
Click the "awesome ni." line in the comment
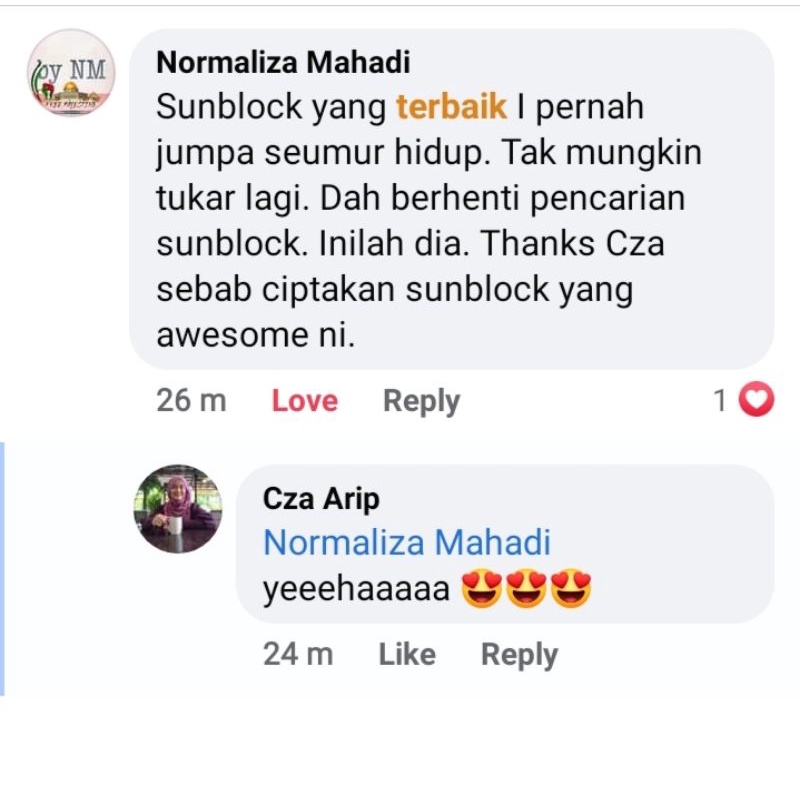[256, 335]
